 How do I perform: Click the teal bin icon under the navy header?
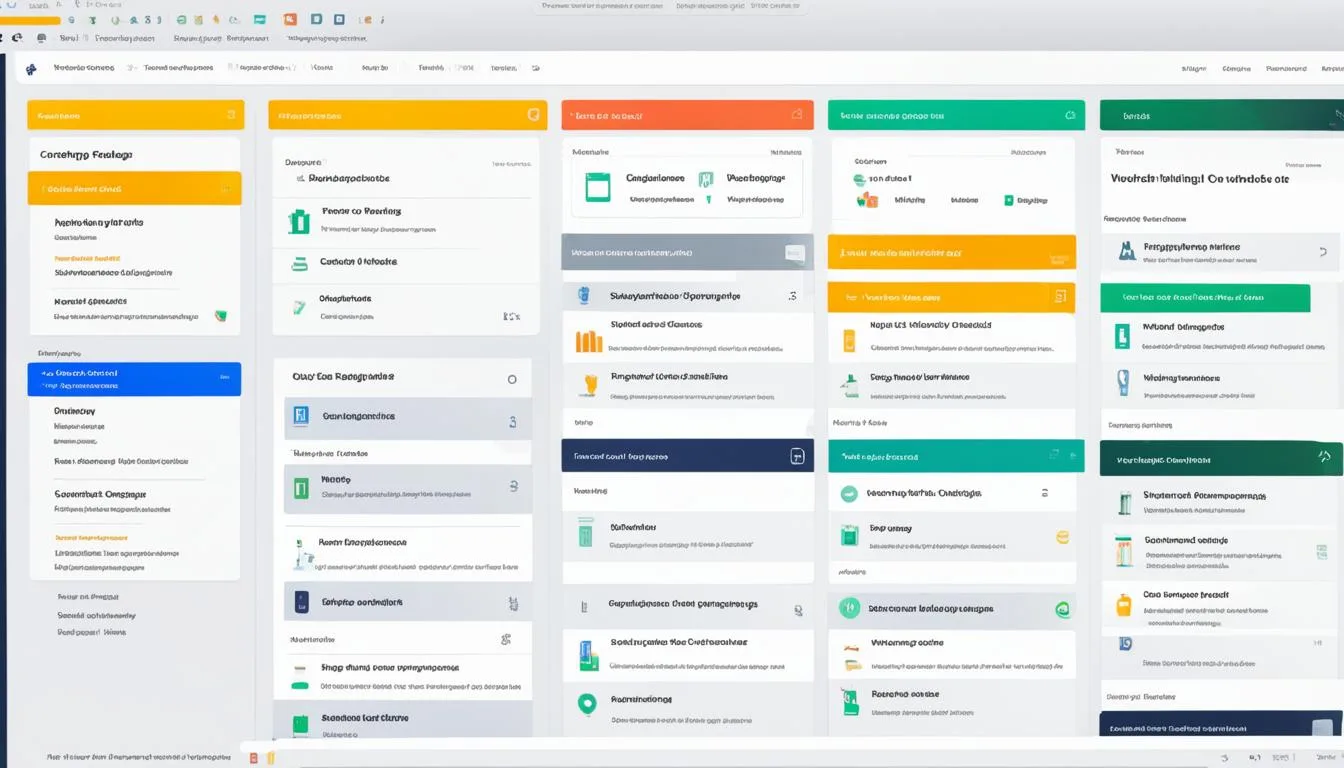[x=586, y=532]
